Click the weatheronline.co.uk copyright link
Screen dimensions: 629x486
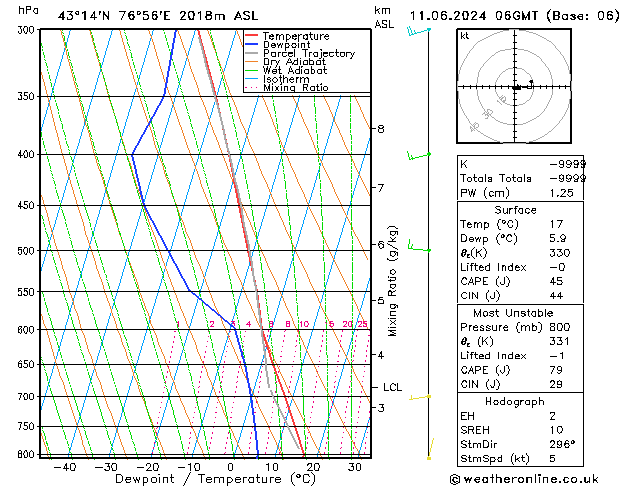[524, 479]
